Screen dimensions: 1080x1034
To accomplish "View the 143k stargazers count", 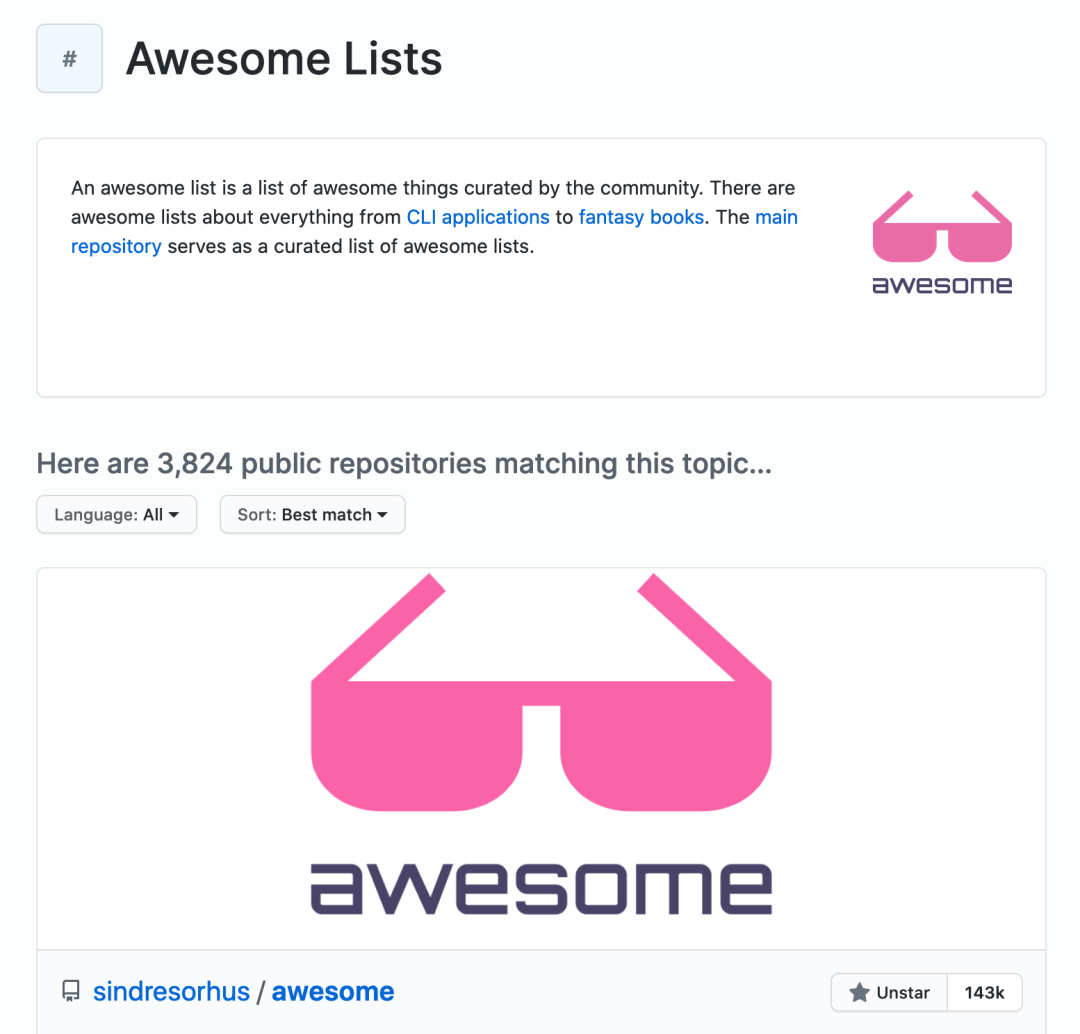I will [x=984, y=993].
